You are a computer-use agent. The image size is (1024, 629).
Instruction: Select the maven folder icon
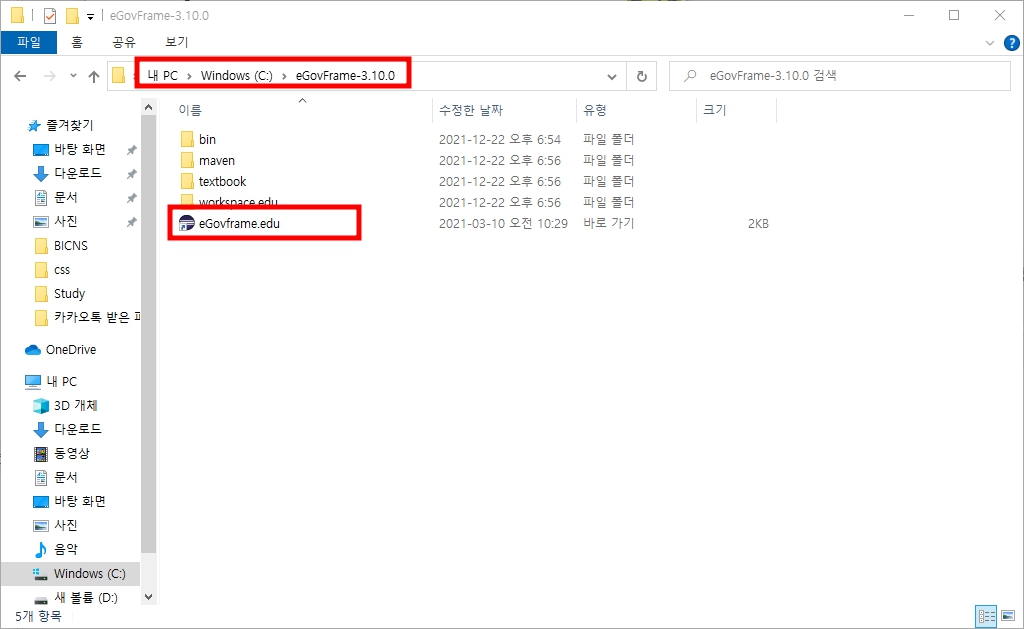[x=187, y=160]
